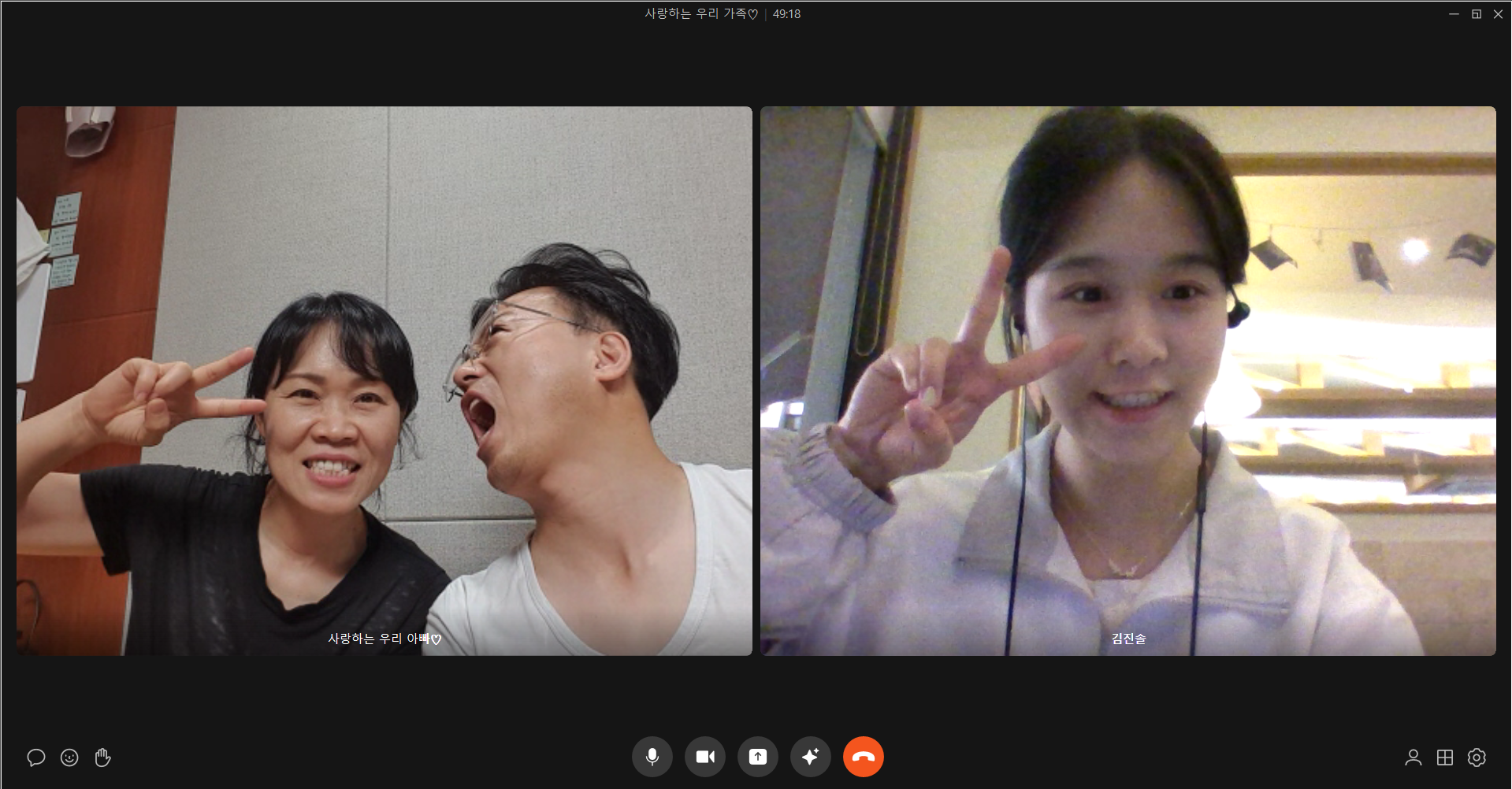Turn off the video camera
This screenshot has height=789, width=1512.
[x=704, y=757]
